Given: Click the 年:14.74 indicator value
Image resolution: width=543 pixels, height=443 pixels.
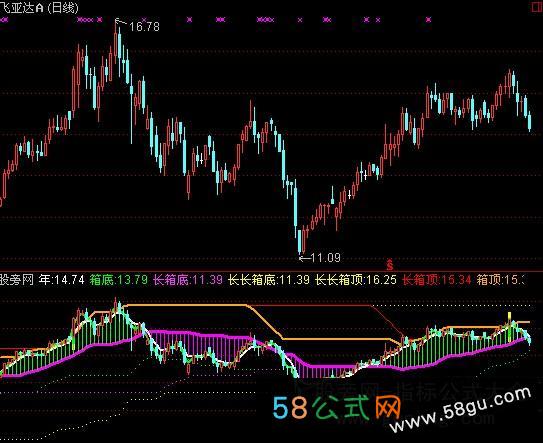Looking at the screenshot, I should tap(62, 280).
